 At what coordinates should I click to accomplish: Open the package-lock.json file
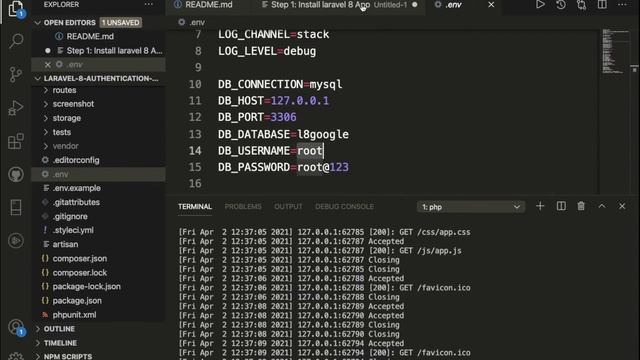pyautogui.click(x=87, y=287)
